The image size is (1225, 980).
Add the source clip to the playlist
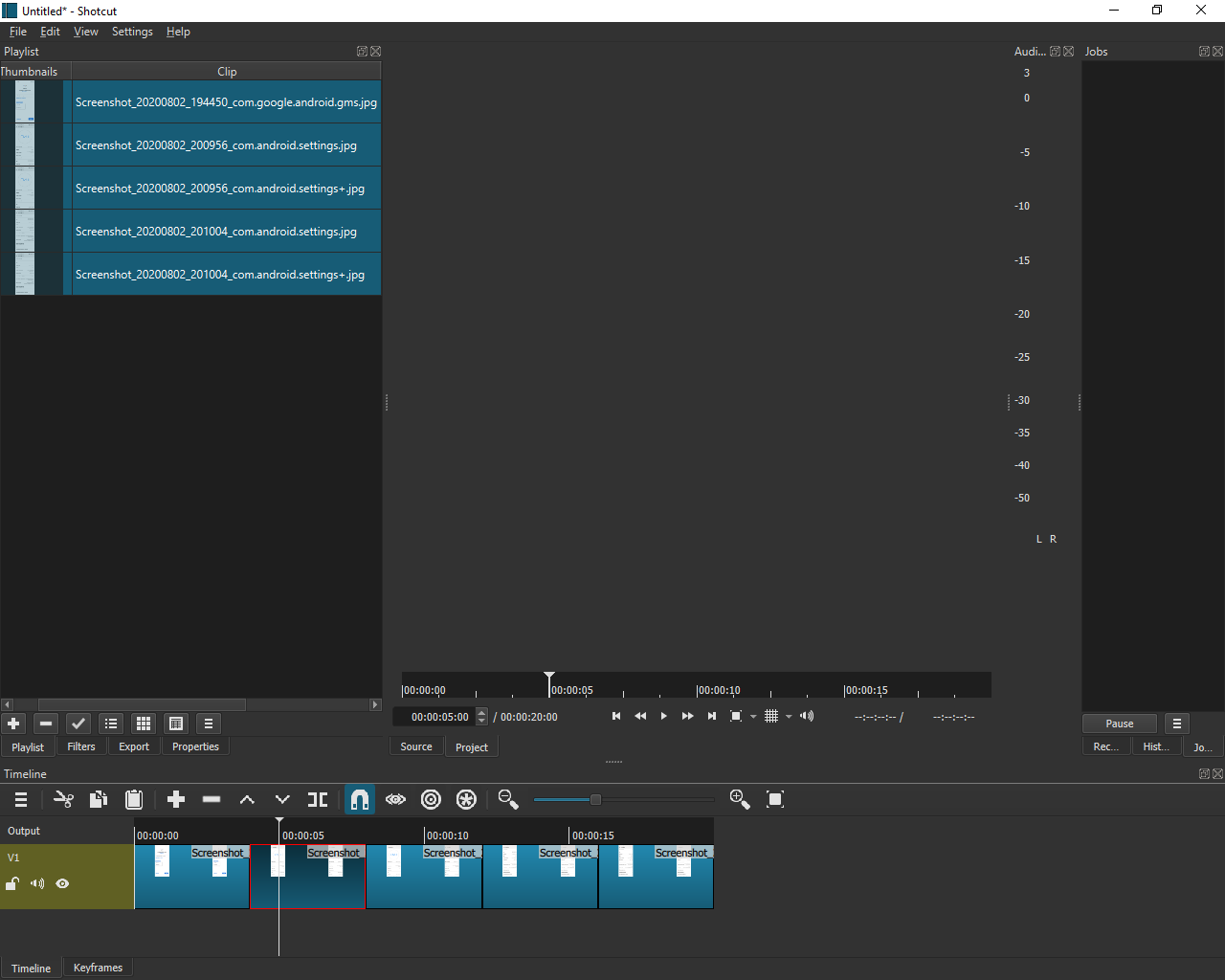(x=13, y=724)
